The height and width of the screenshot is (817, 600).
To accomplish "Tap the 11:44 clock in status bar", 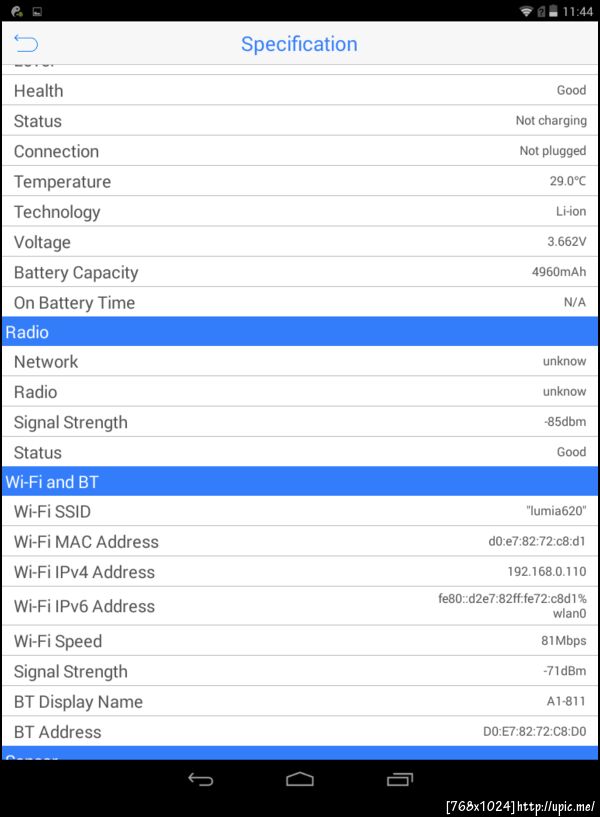I will (x=577, y=11).
